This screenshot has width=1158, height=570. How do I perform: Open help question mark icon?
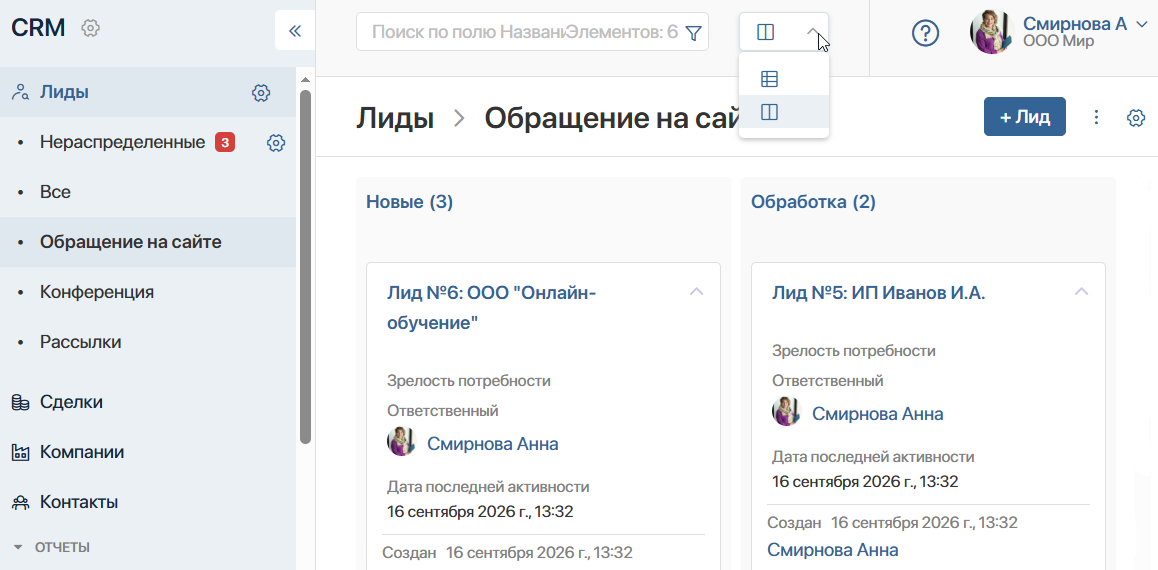click(x=925, y=32)
